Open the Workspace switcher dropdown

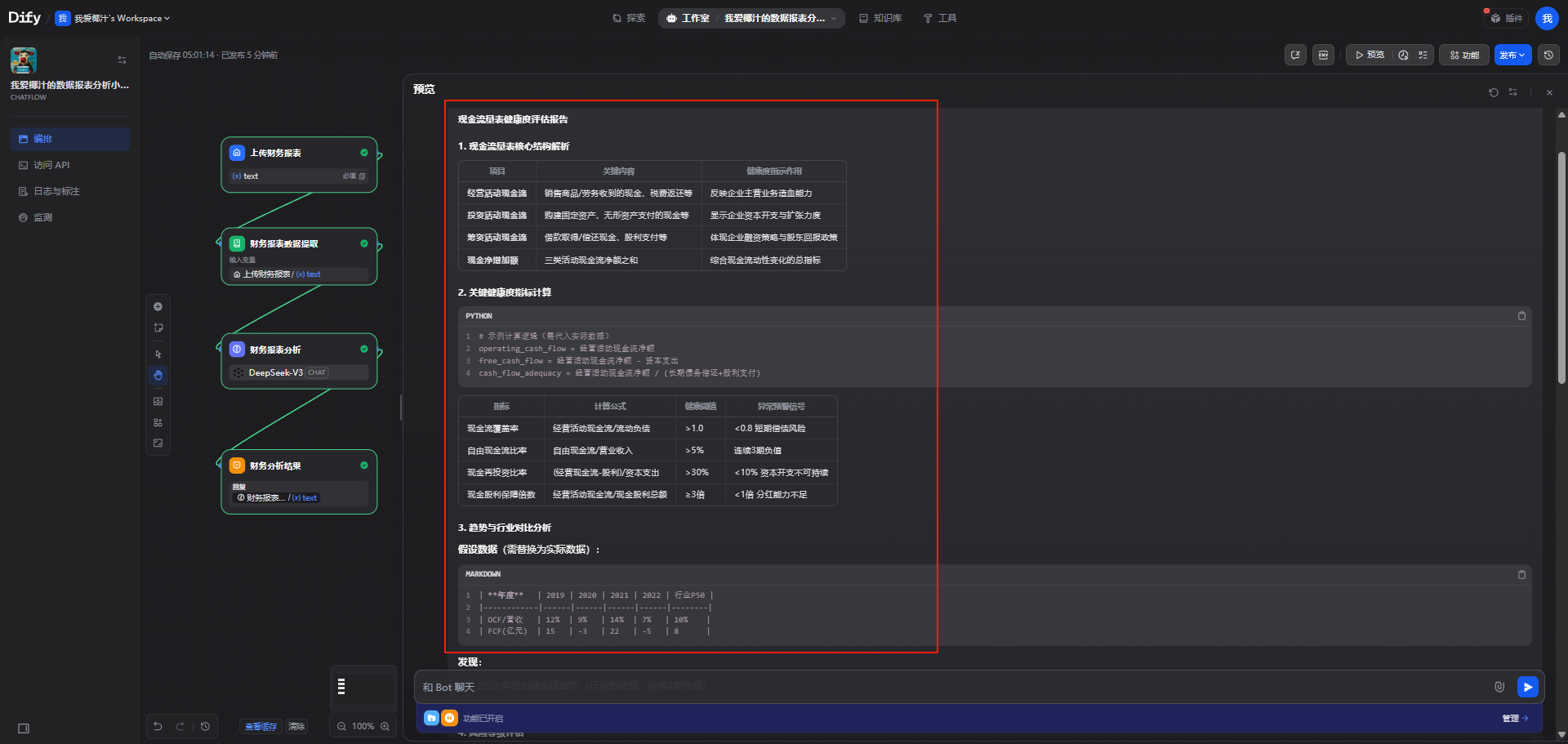(114, 18)
